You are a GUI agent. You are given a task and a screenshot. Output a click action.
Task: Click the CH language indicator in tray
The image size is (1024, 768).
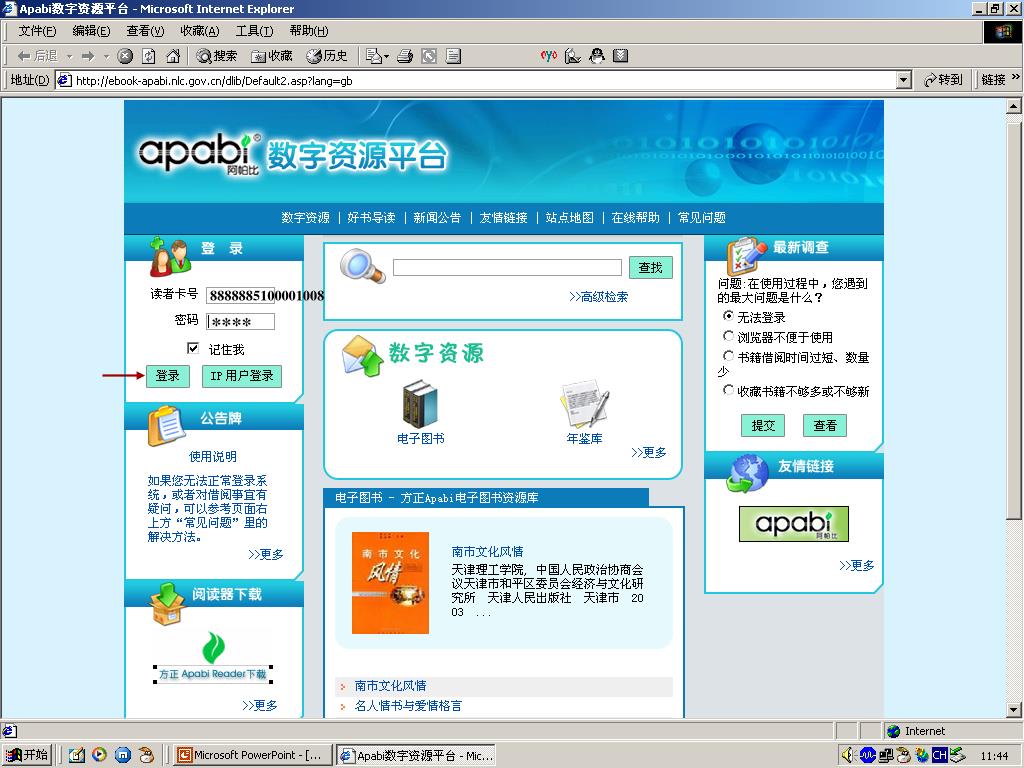940,756
